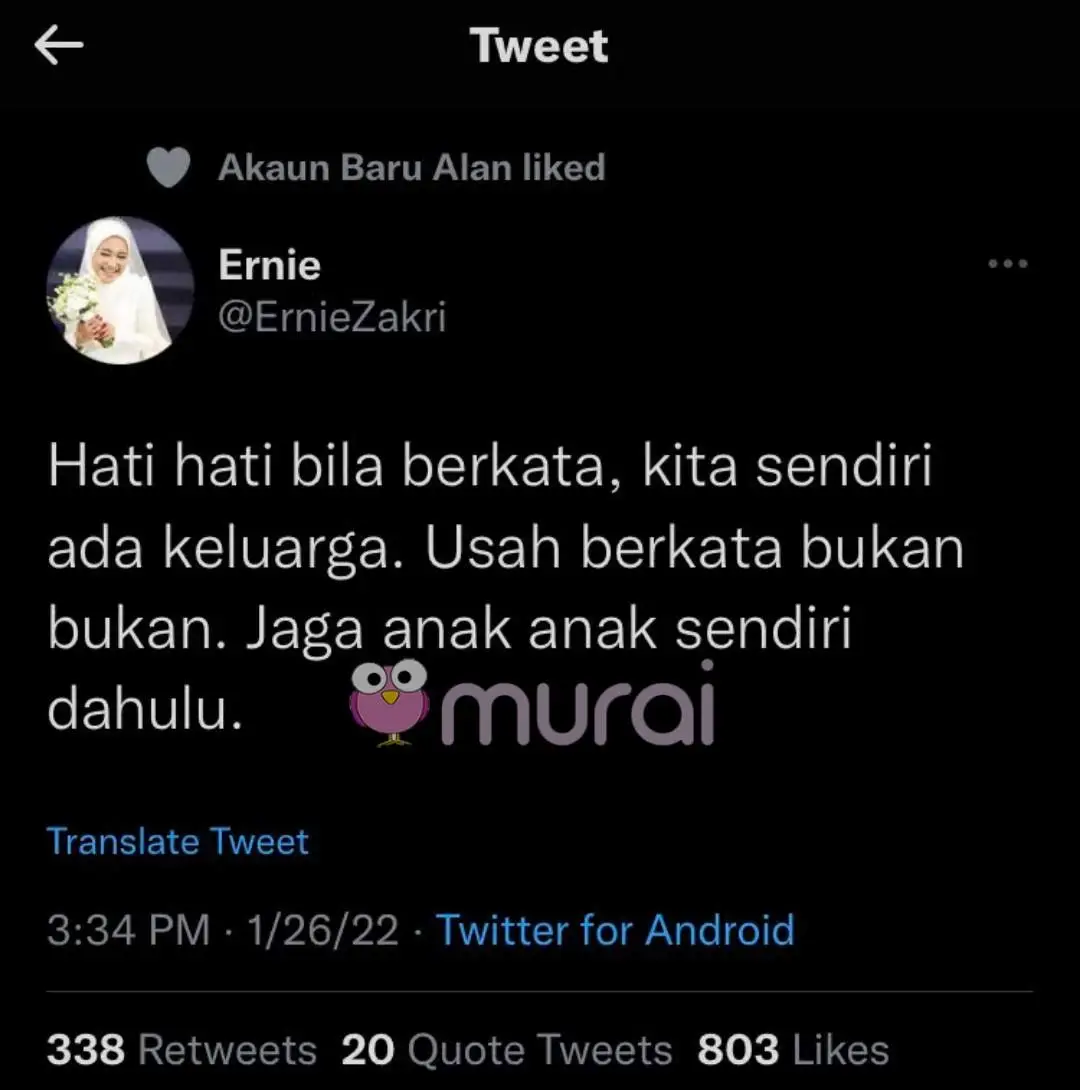Click 'Translate Tweet' link
1080x1090 pixels.
point(177,841)
